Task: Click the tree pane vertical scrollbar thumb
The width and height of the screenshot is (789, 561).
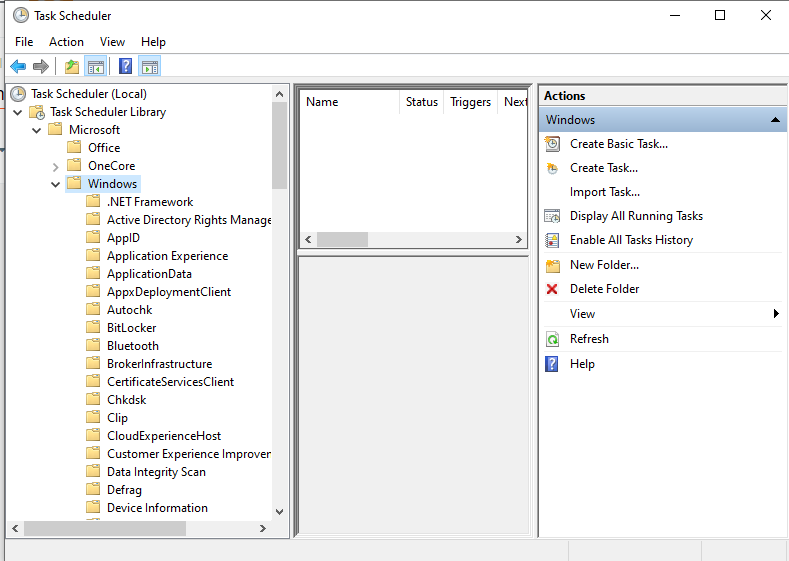Action: pos(280,145)
